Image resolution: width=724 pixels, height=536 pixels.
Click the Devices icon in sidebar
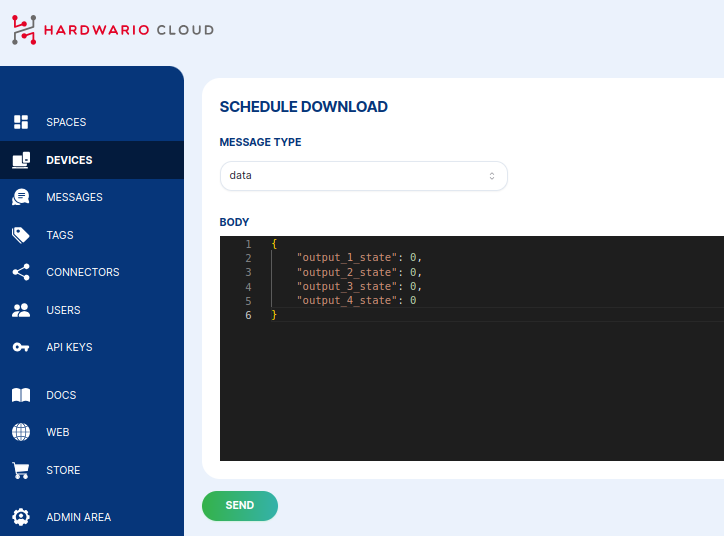(20, 160)
